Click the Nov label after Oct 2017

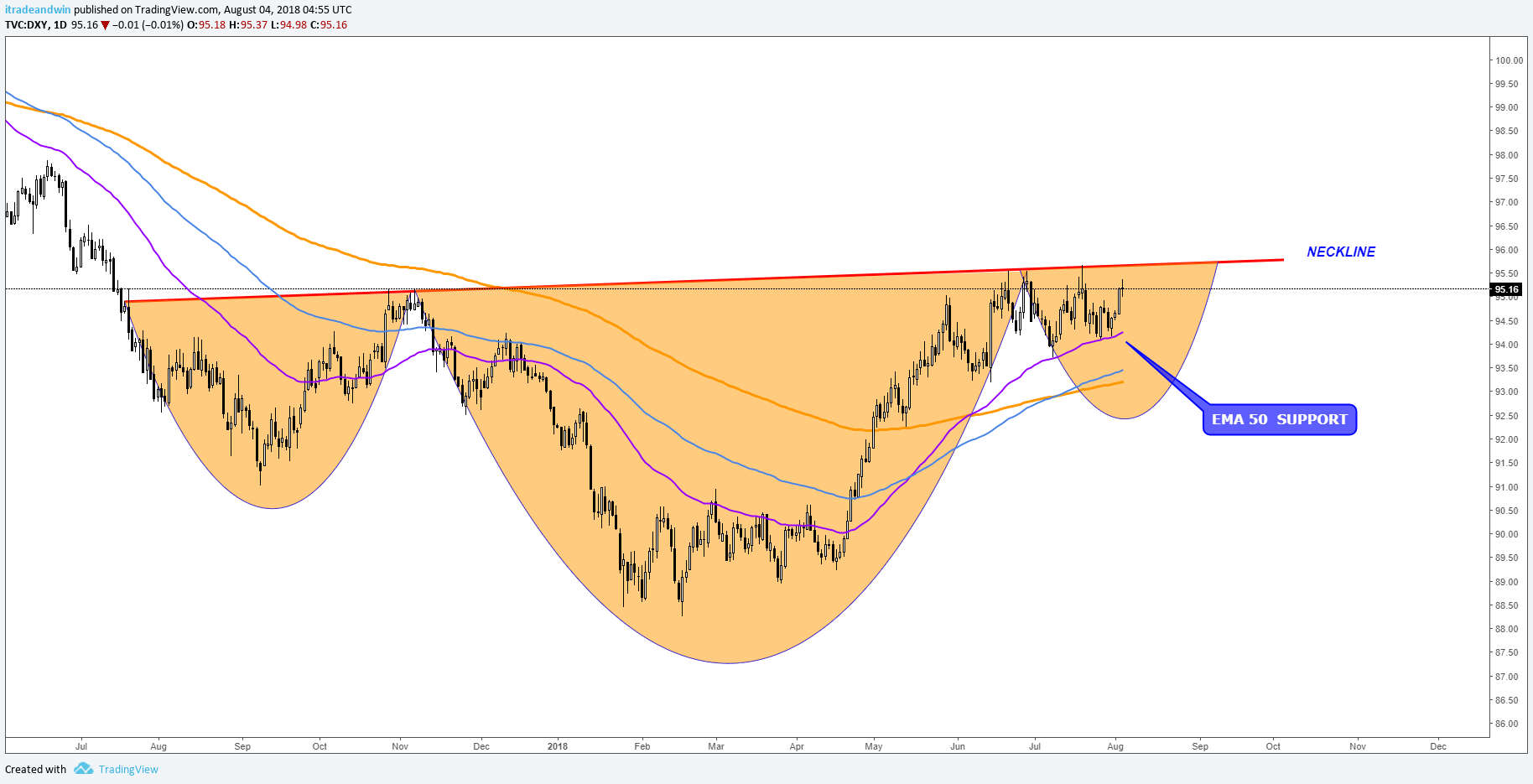400,746
